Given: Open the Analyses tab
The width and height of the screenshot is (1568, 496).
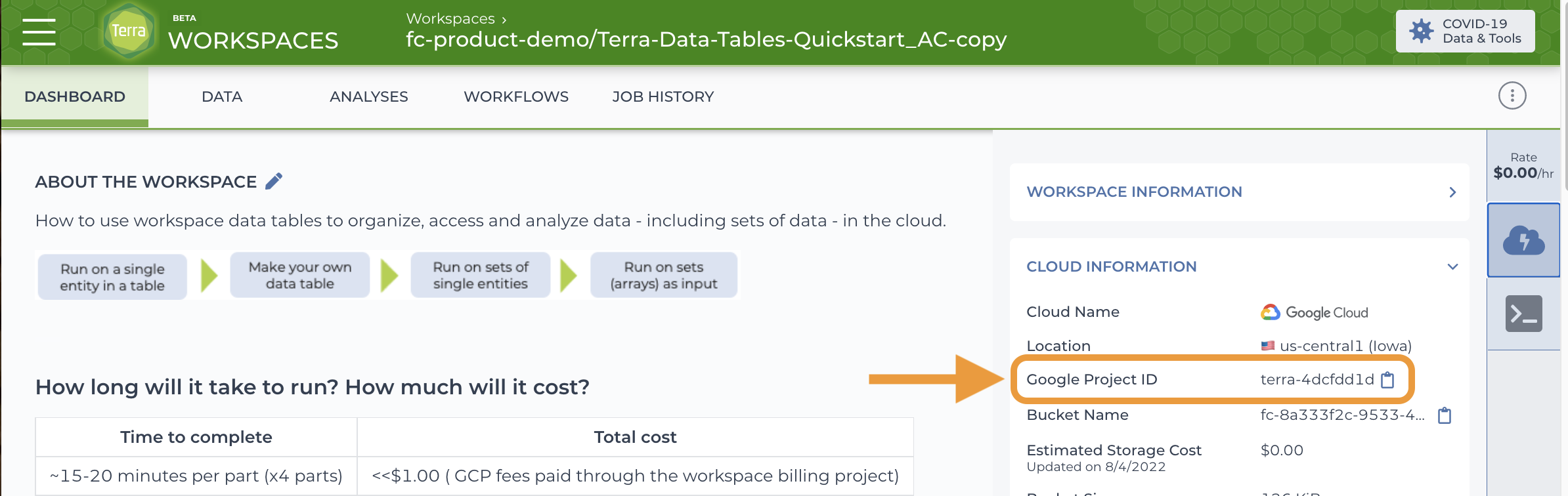Looking at the screenshot, I should point(369,96).
